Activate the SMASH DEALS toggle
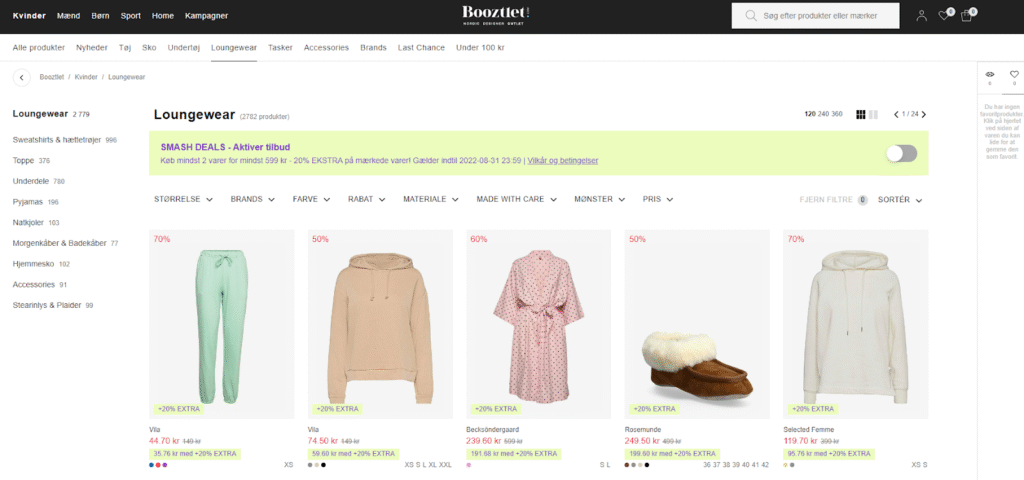This screenshot has height=480, width=1024. tap(902, 153)
